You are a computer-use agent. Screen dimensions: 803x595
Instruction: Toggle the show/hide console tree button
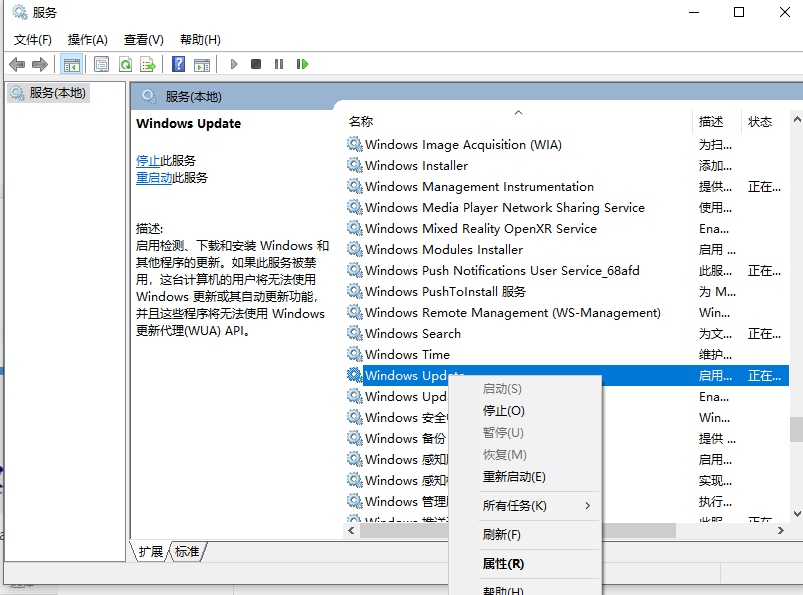click(71, 64)
